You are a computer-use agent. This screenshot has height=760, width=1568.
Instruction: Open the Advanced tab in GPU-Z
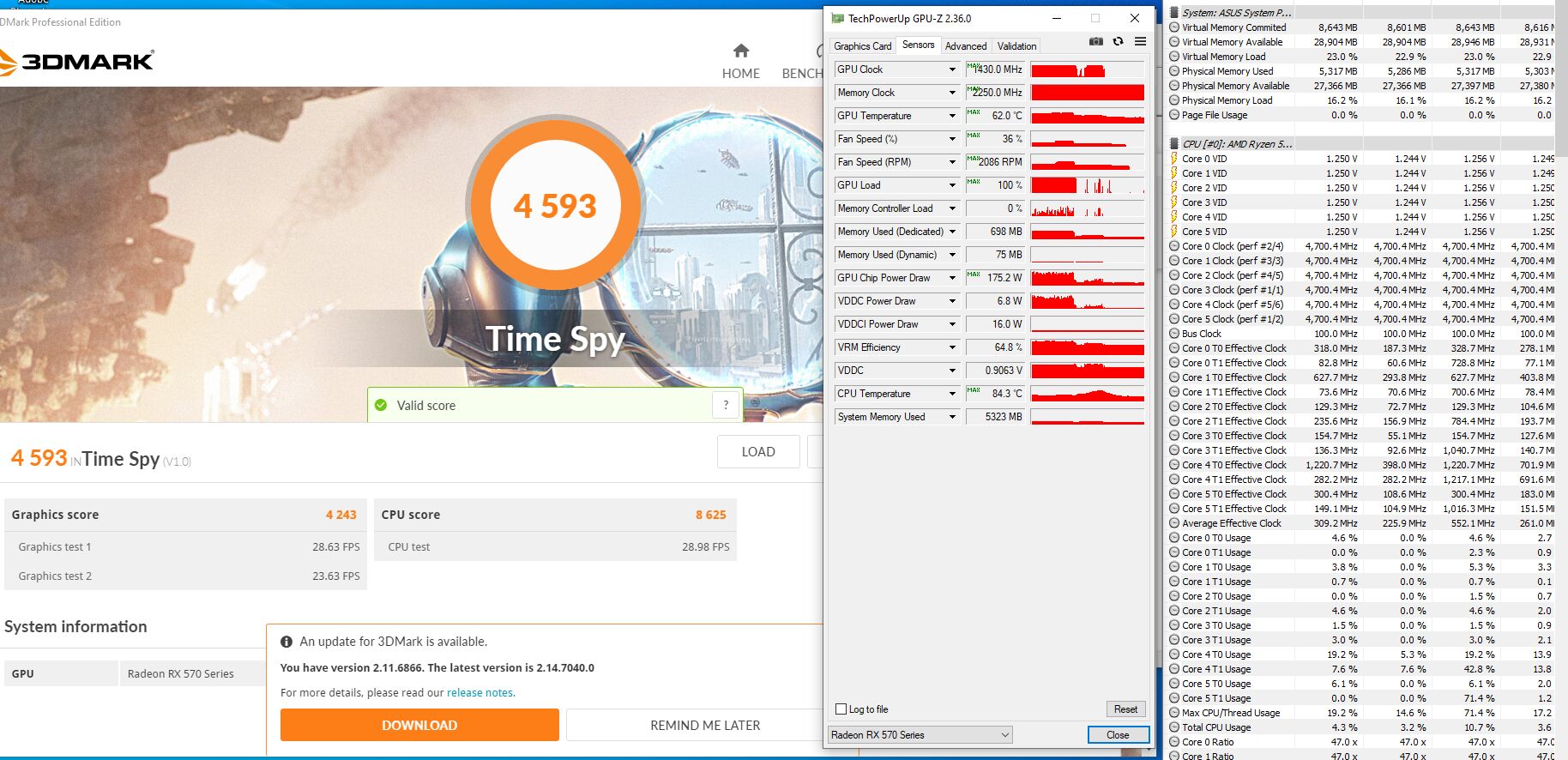pos(966,46)
